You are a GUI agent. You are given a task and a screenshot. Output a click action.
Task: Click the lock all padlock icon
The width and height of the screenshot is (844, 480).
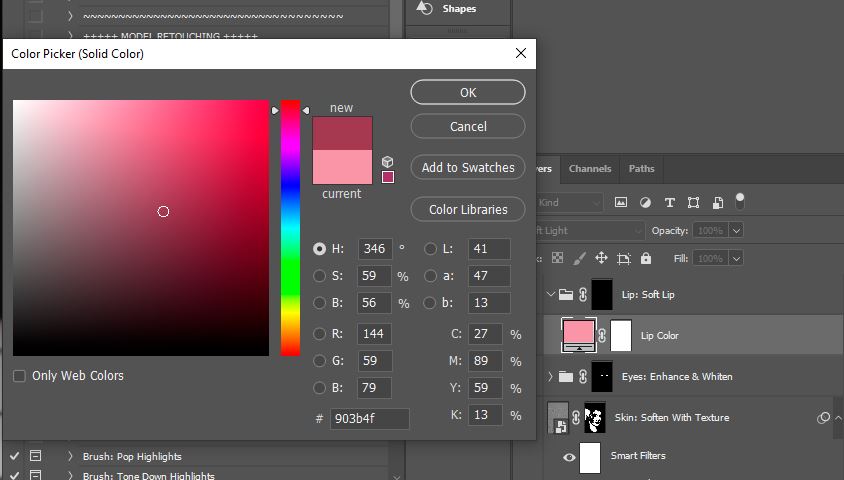coord(645,258)
